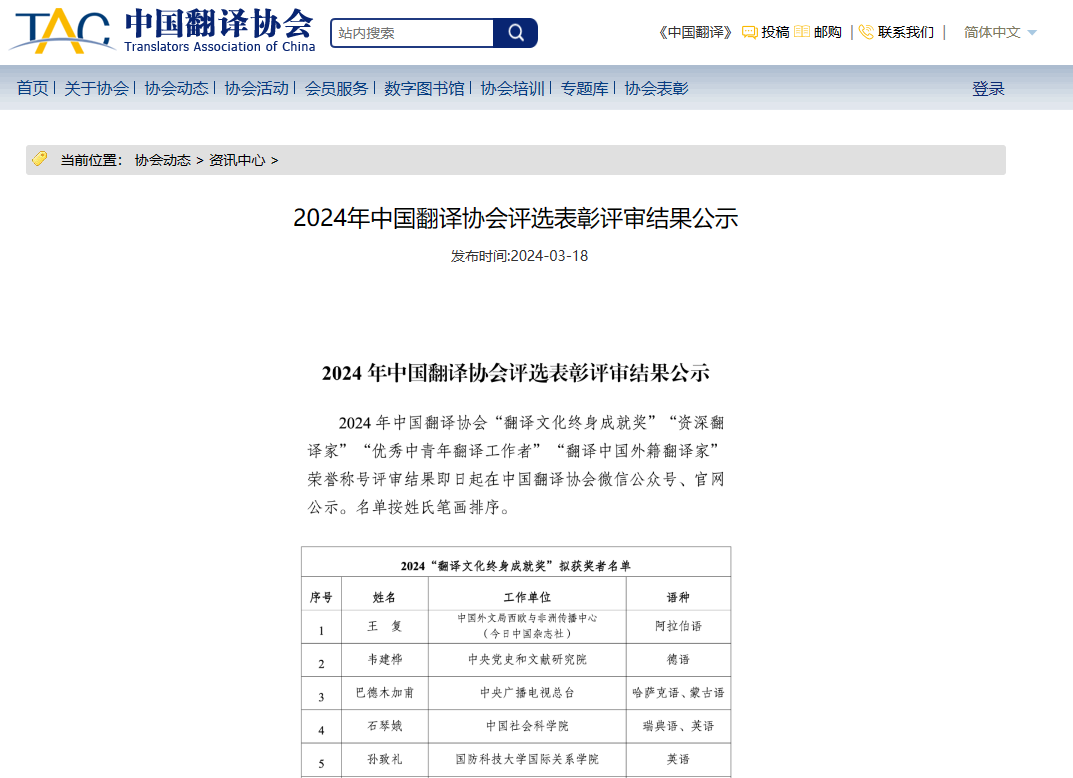Click the name 孙致礼 in table
The width and height of the screenshot is (1073, 778).
[385, 759]
